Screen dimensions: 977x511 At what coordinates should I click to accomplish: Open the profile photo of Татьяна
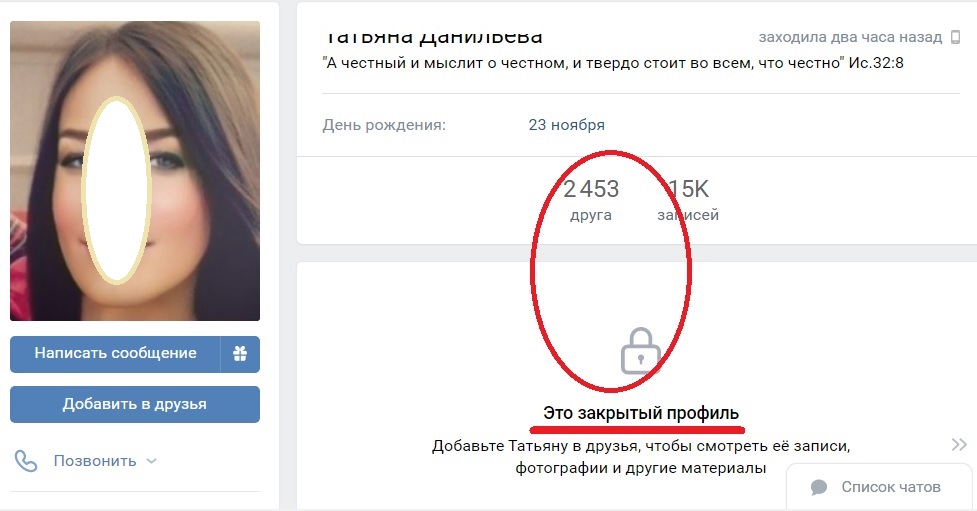135,171
